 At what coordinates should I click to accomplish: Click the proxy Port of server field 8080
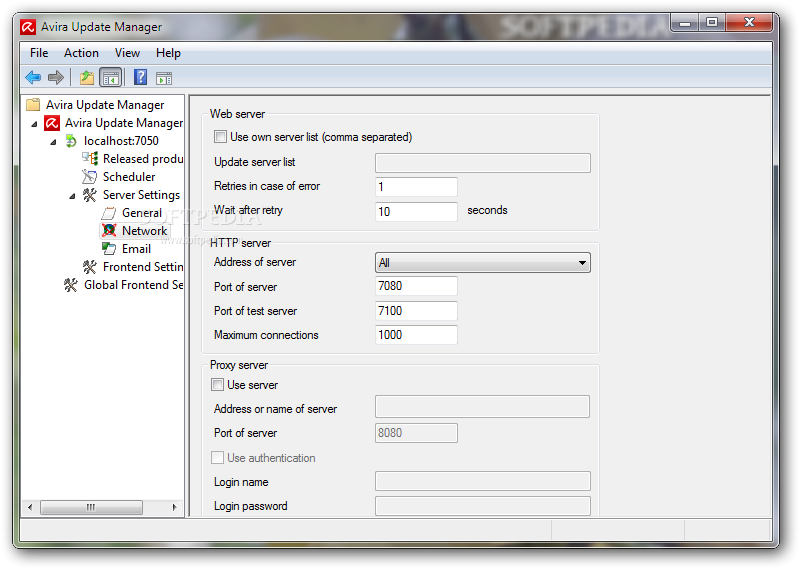tap(416, 433)
